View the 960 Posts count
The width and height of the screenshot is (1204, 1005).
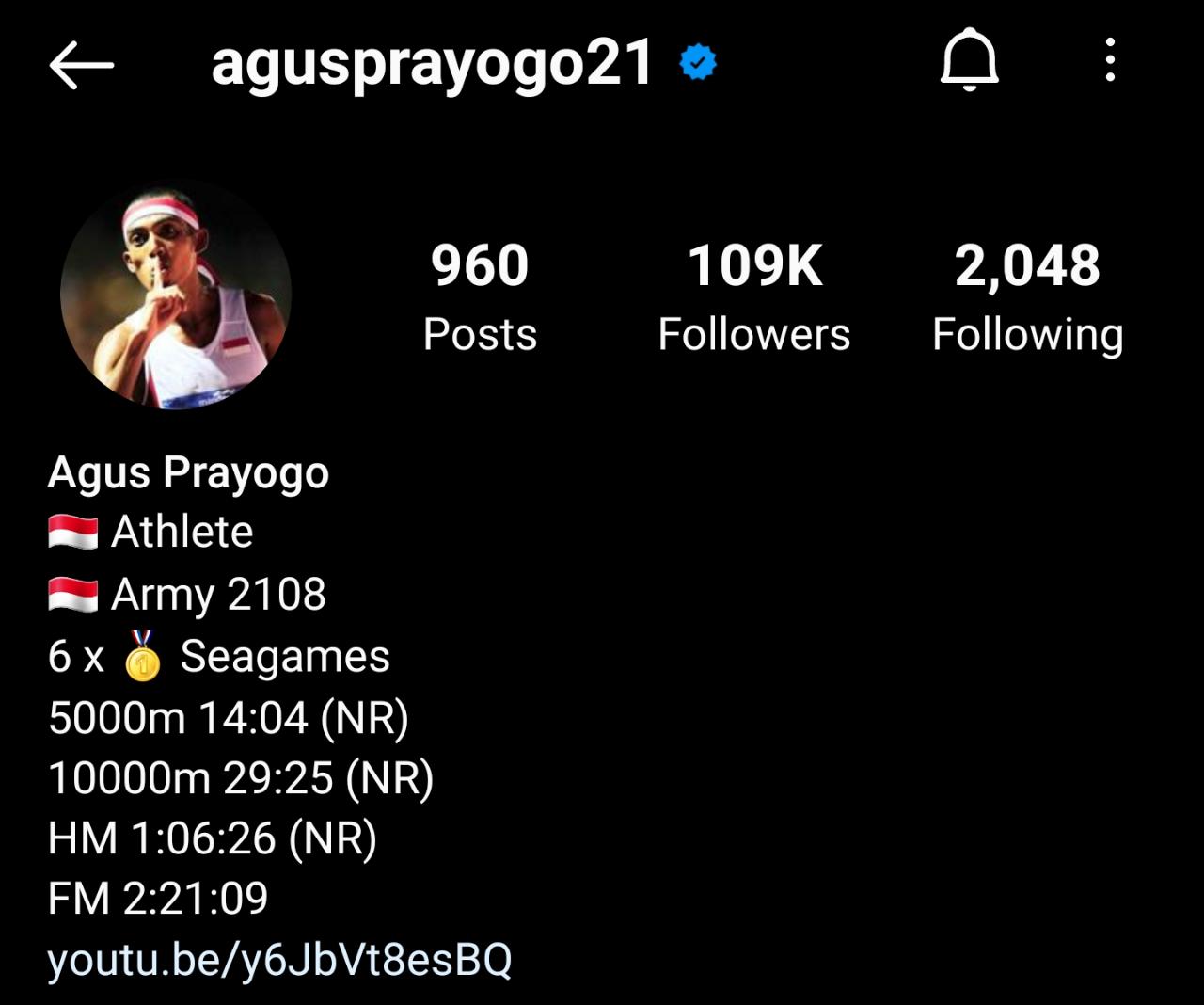tap(480, 296)
